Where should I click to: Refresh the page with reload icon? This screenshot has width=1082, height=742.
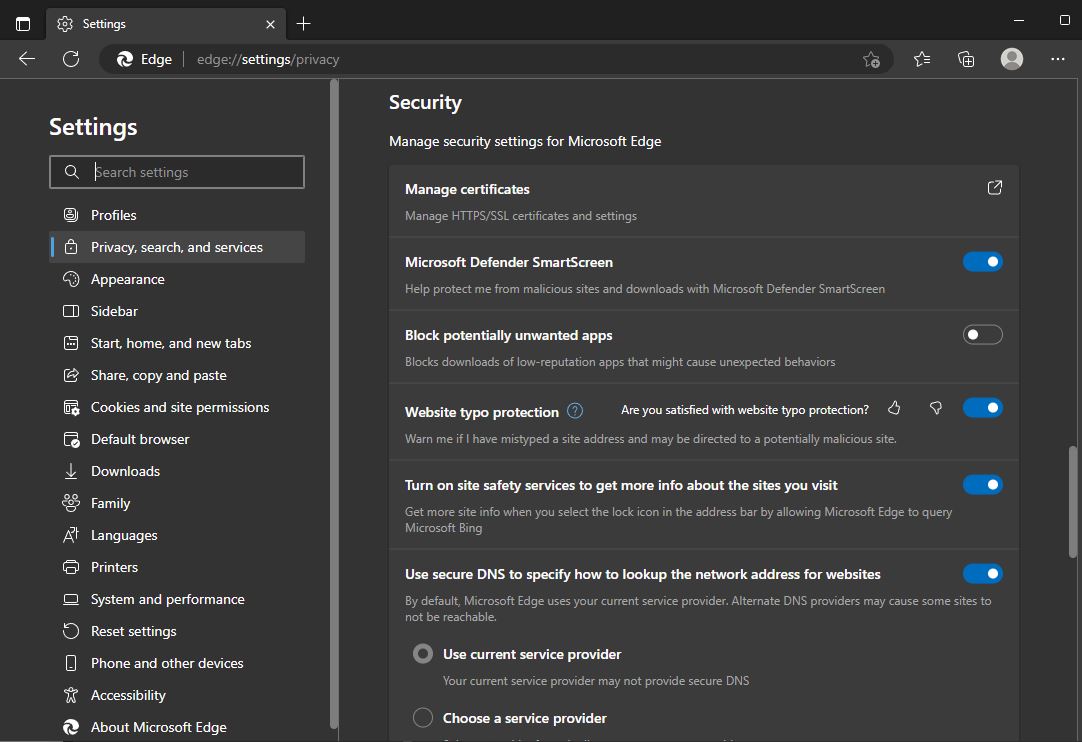pos(71,59)
